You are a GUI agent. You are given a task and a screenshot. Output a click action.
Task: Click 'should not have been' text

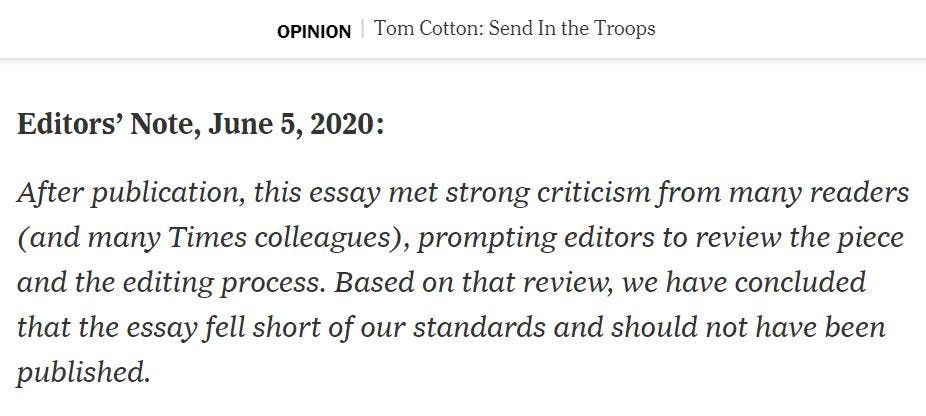749,327
